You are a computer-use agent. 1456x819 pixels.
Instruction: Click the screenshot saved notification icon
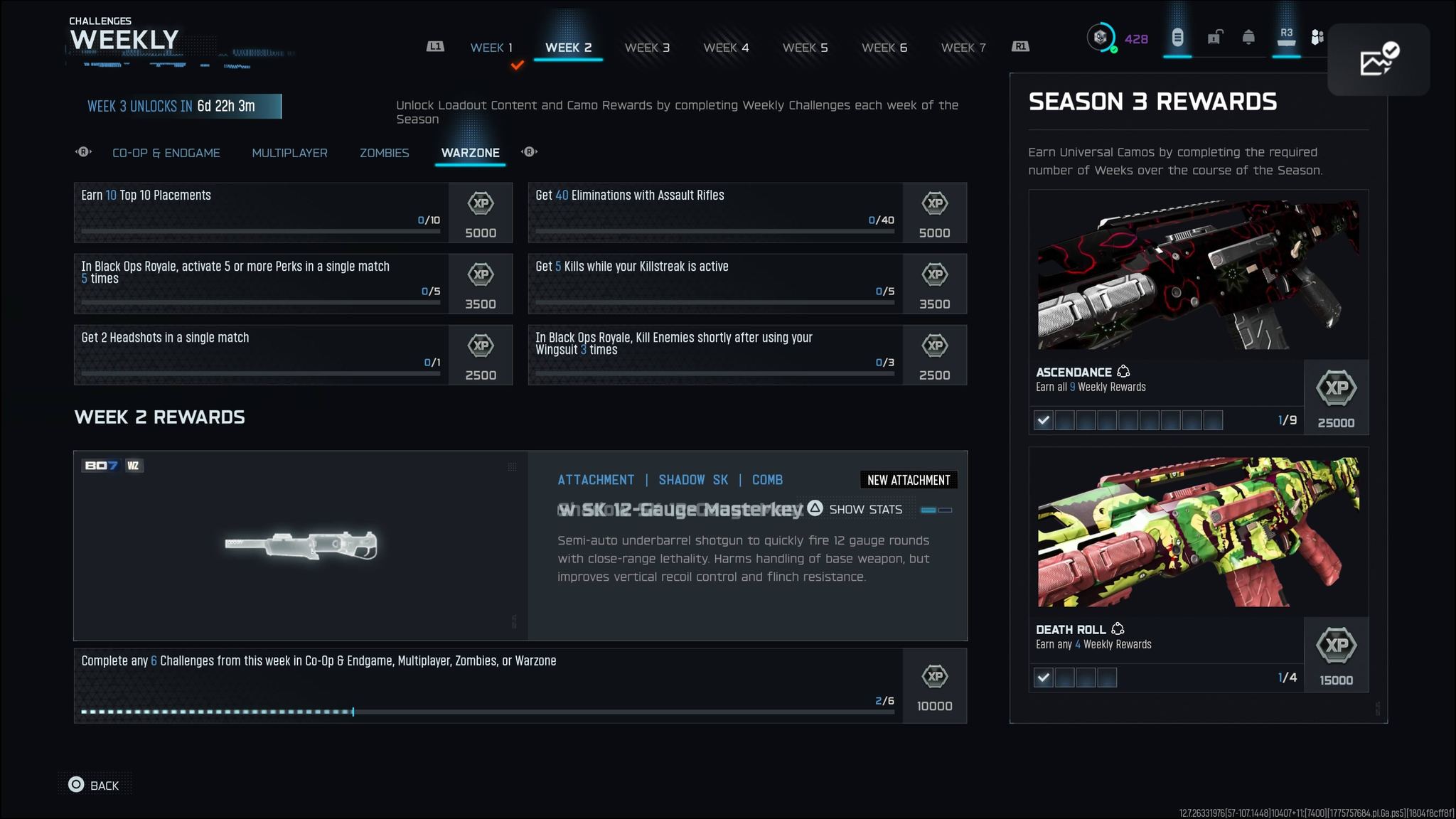1379,59
